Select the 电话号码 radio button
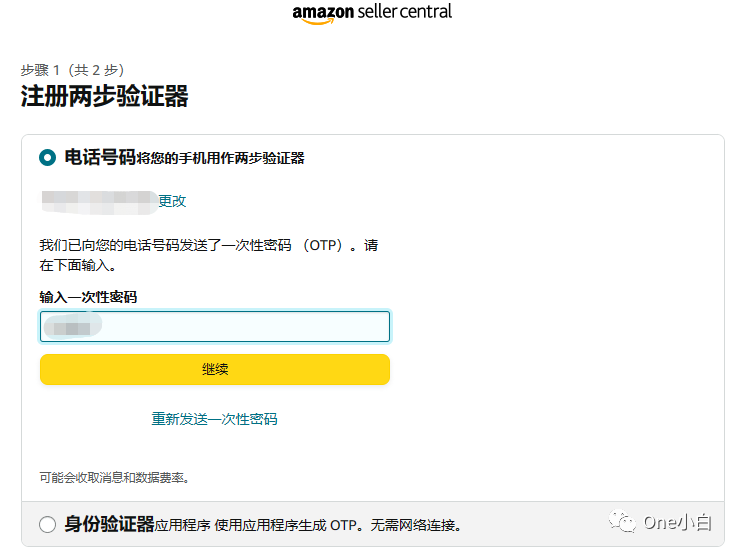This screenshot has height=554, width=736. (48, 157)
